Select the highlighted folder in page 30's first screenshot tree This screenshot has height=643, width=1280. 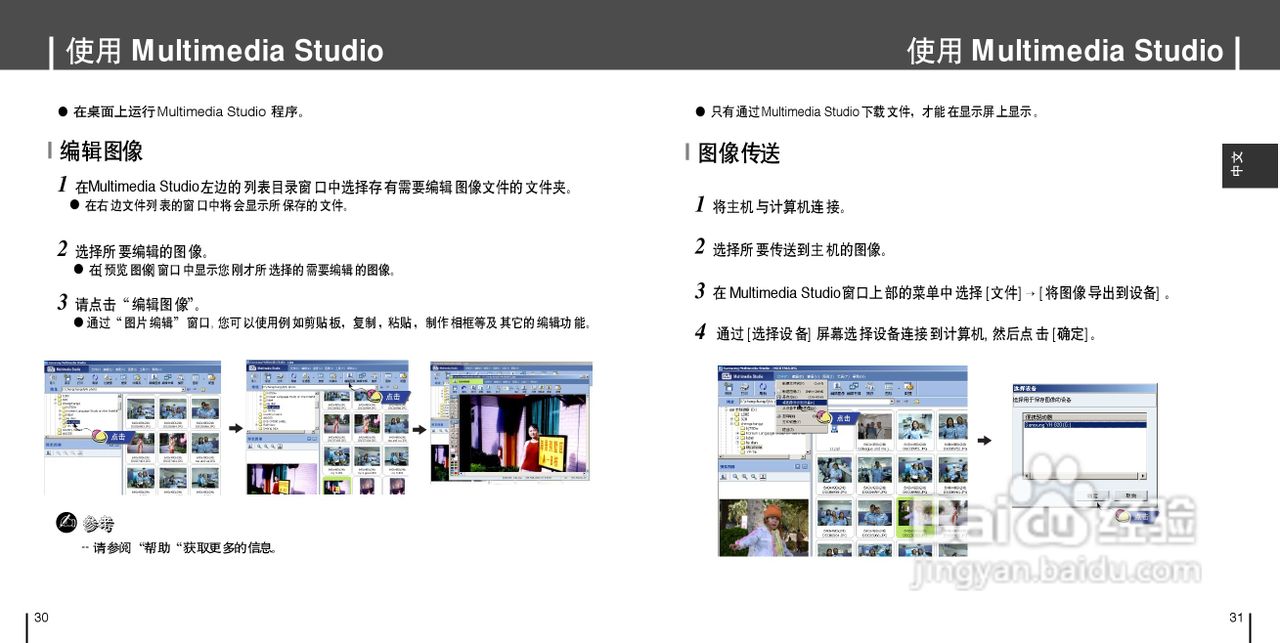[73, 422]
